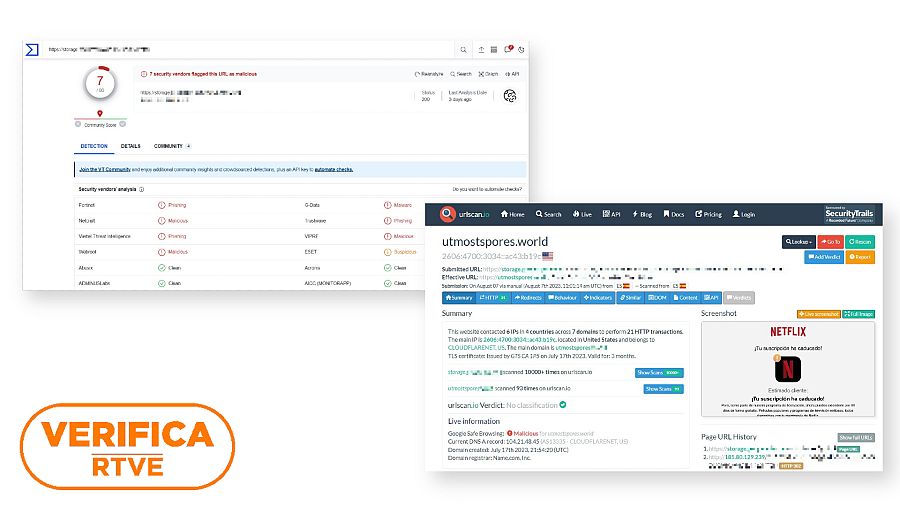Open API in urlscan navbar
This screenshot has width=900, height=507.
pyautogui.click(x=611, y=214)
